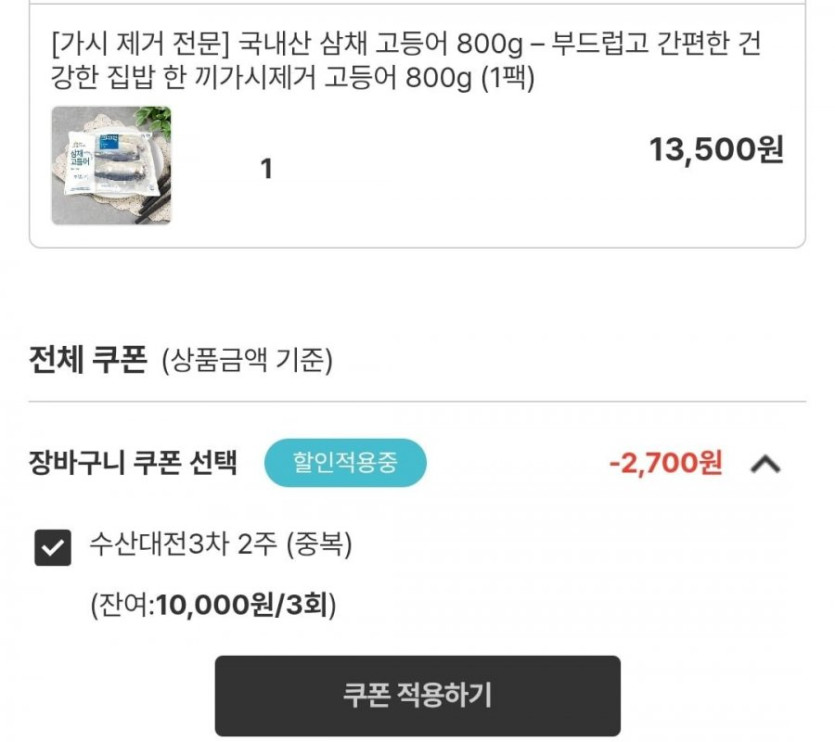835x742 pixels.
Task: Click the 전체 쿠폰 section heading
Action: [x=89, y=359]
